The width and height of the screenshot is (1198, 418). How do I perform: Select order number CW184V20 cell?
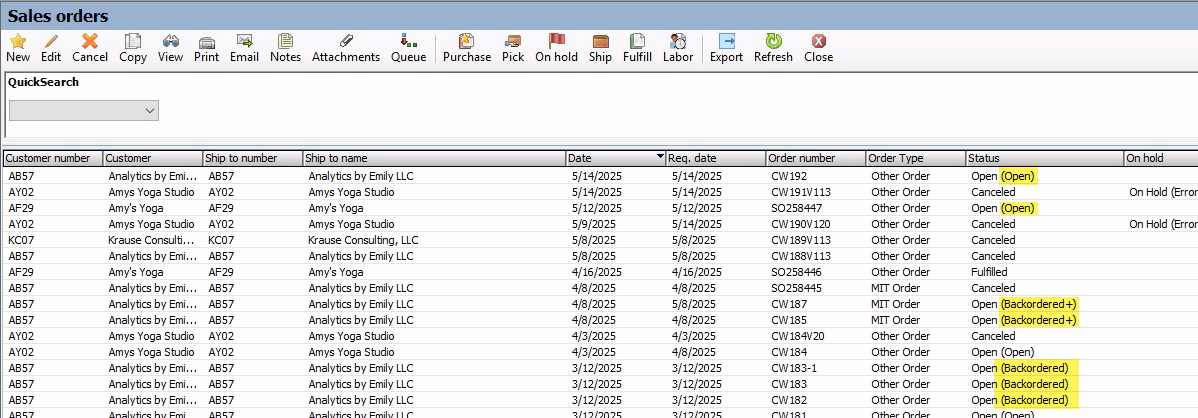(815, 336)
